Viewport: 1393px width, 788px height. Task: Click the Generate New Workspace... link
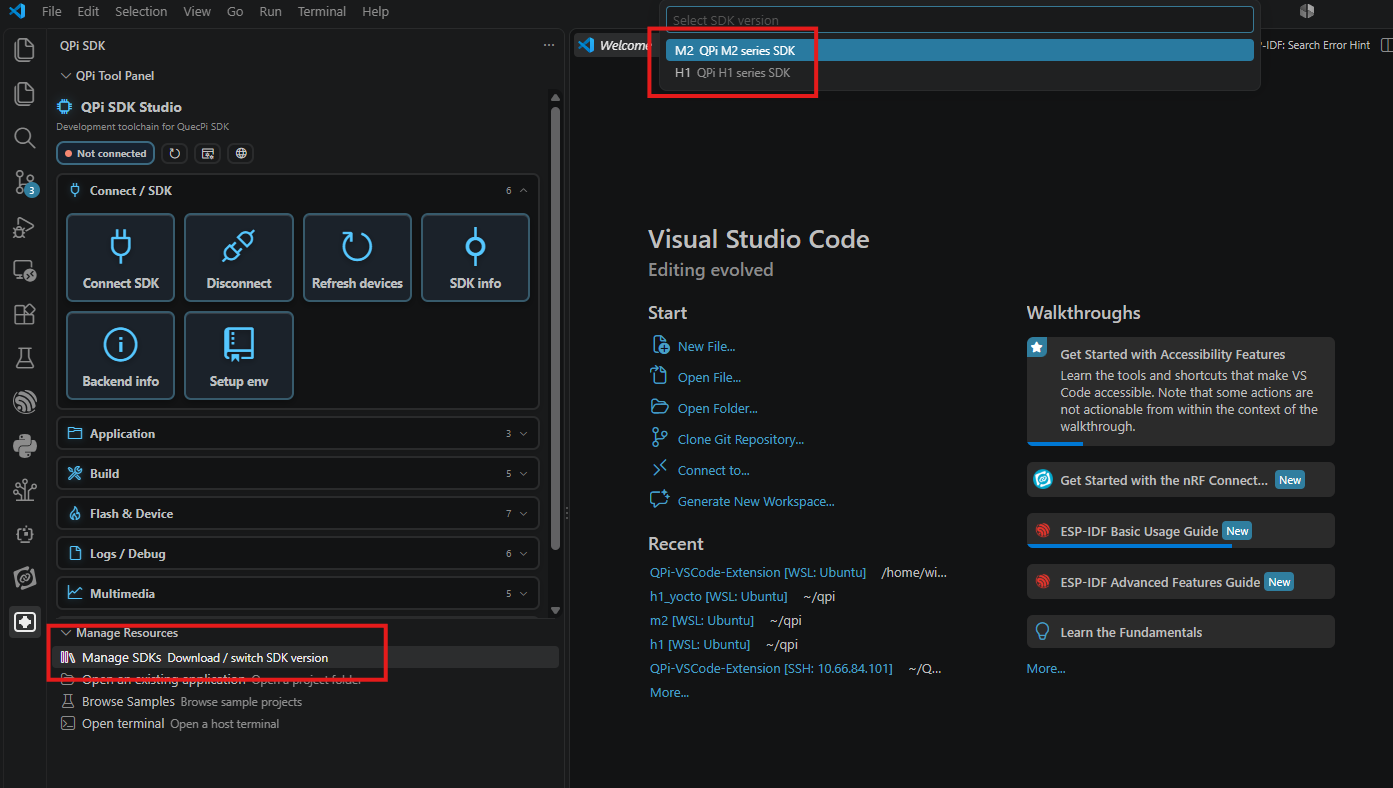755,502
